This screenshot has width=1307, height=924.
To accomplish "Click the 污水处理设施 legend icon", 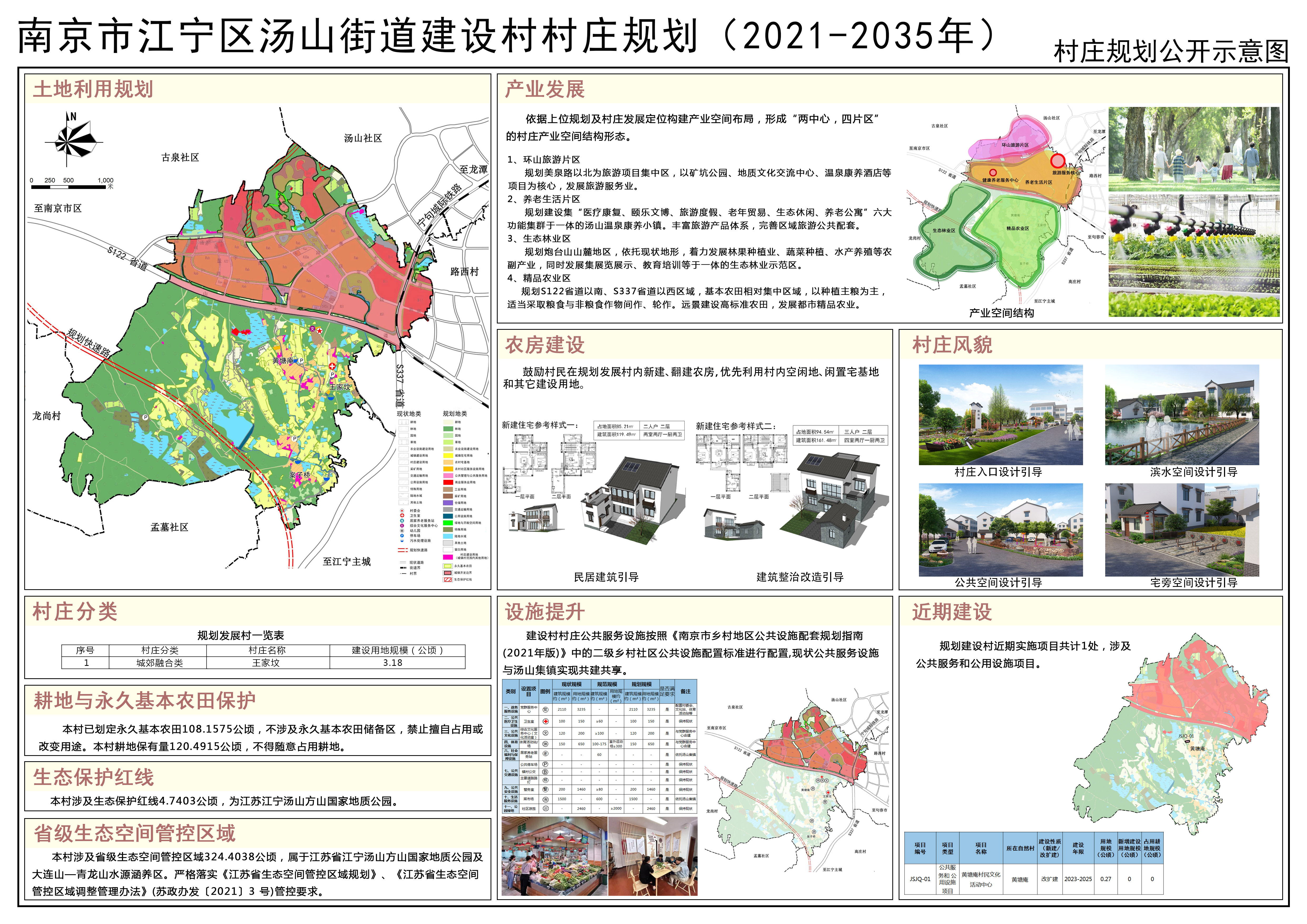I will 403,541.
